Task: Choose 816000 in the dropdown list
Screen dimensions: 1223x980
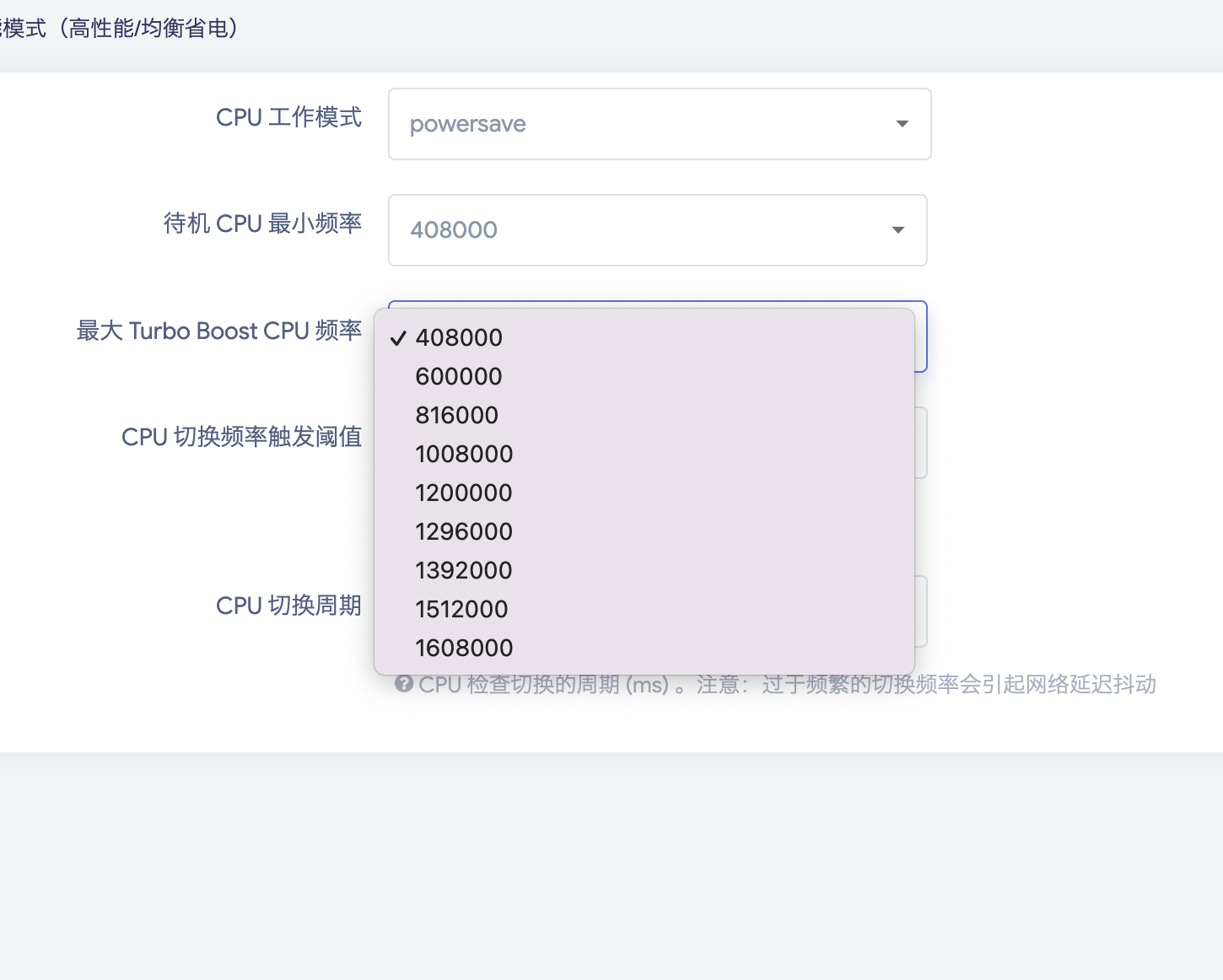Action: (644, 415)
